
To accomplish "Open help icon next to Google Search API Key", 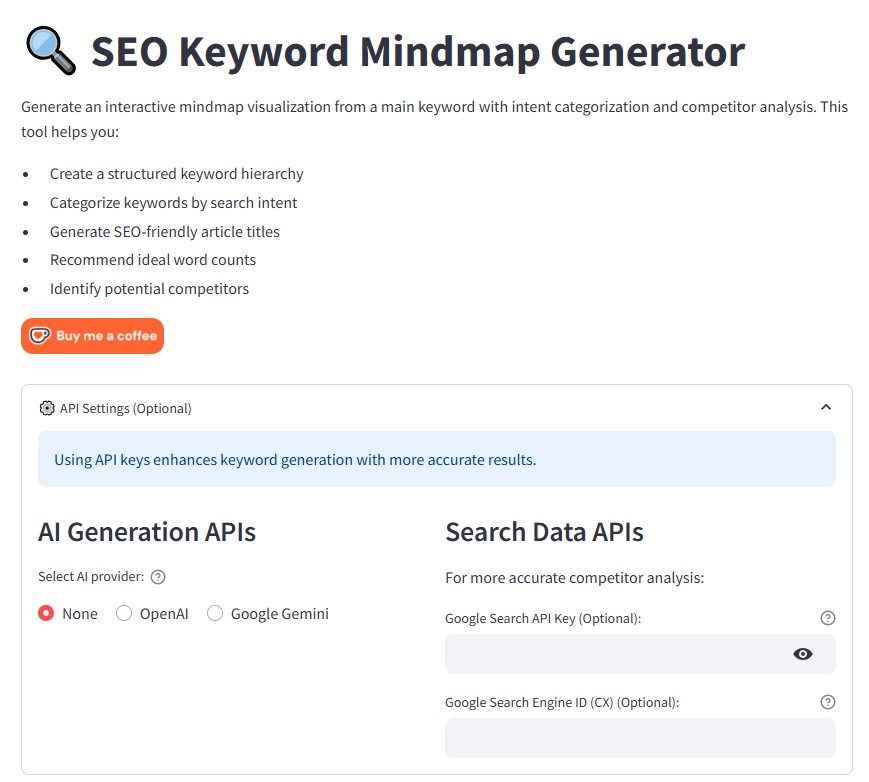I will [828, 618].
